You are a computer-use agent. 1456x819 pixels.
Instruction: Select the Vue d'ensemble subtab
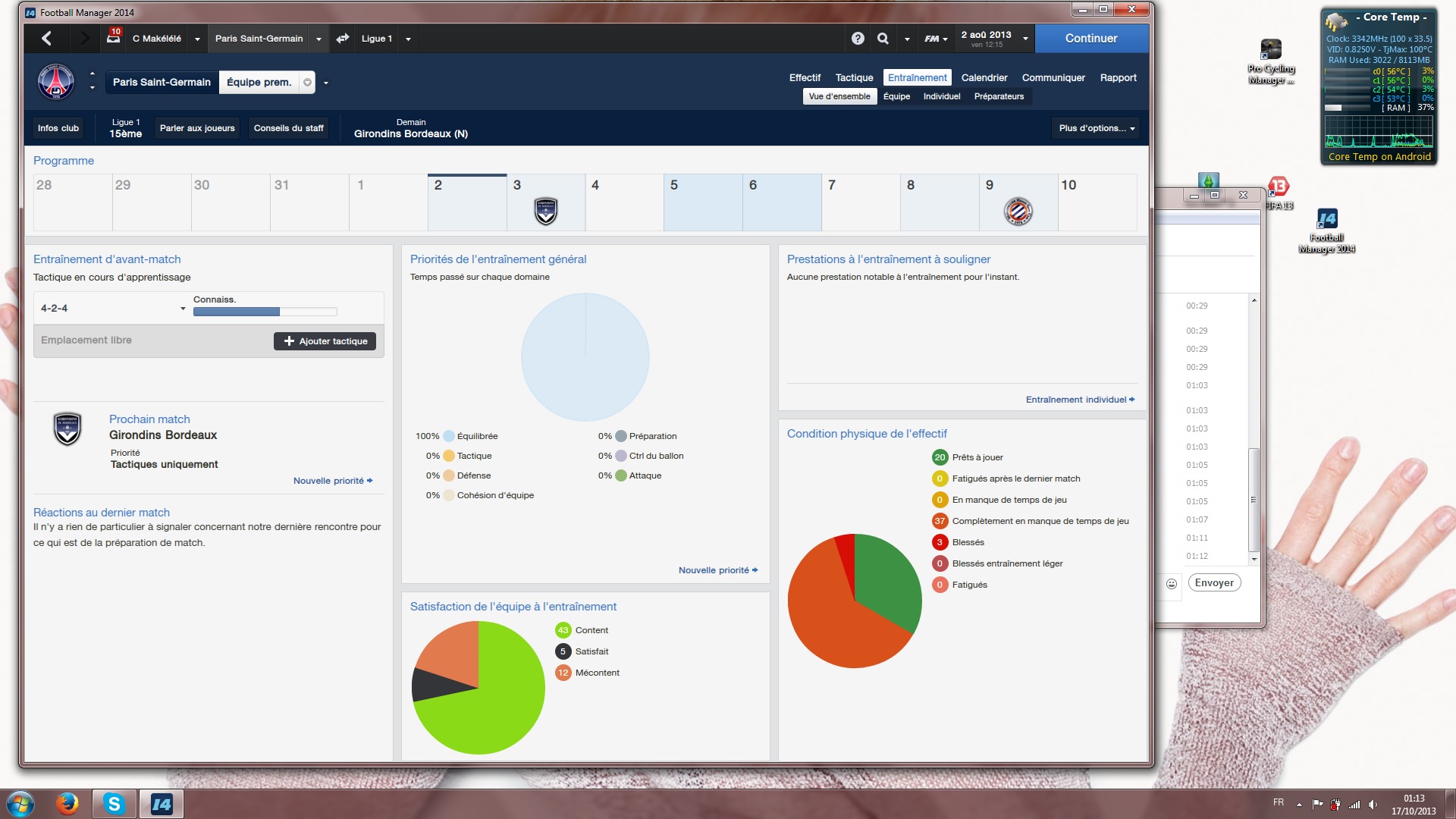[x=839, y=96]
